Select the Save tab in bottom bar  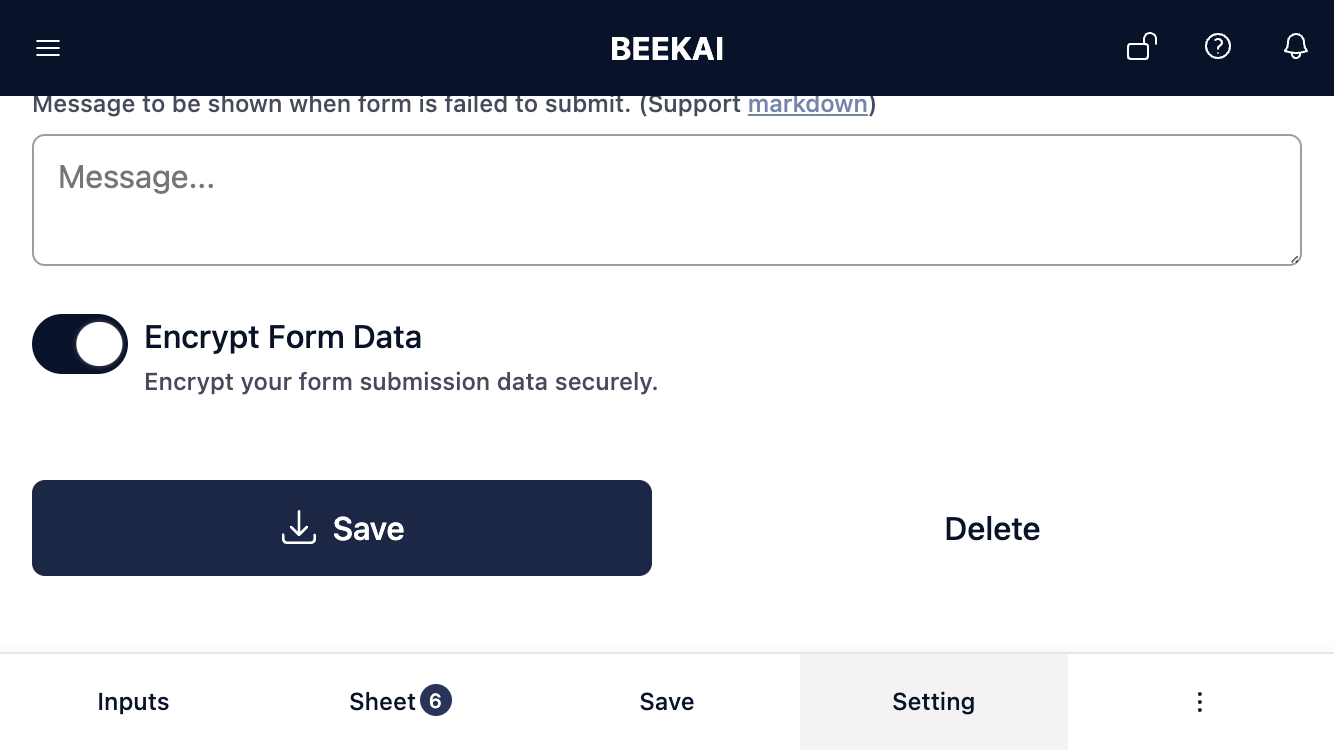click(x=667, y=702)
